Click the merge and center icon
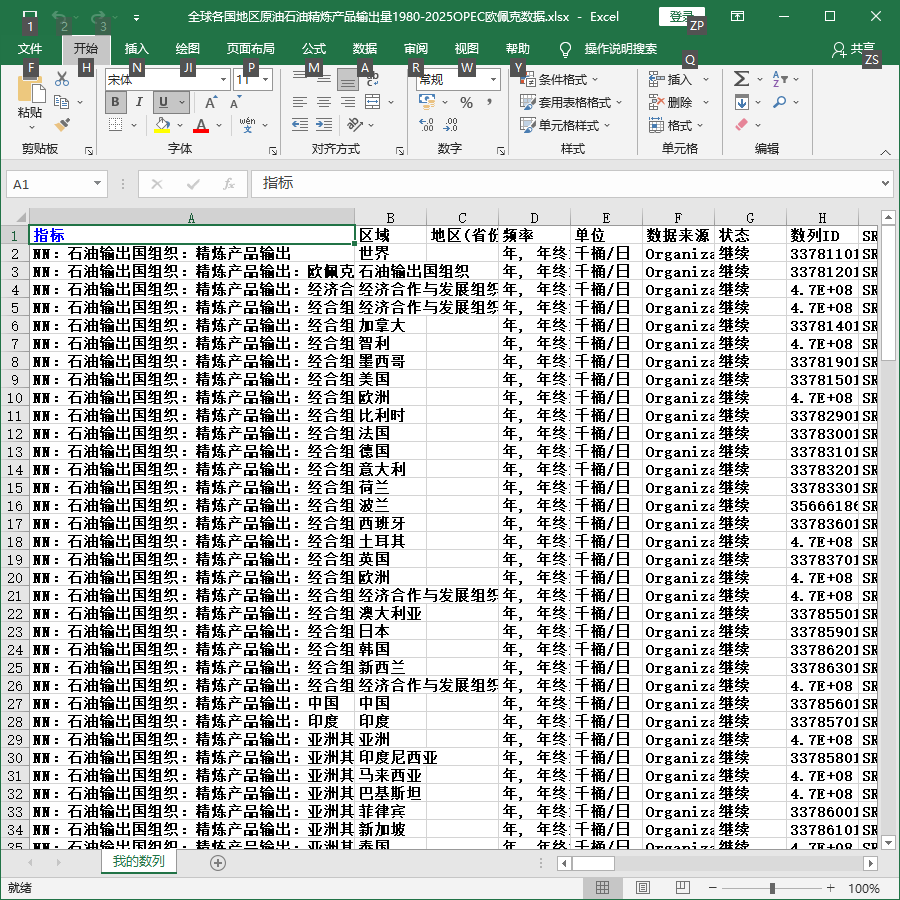The image size is (900, 900). 373,102
